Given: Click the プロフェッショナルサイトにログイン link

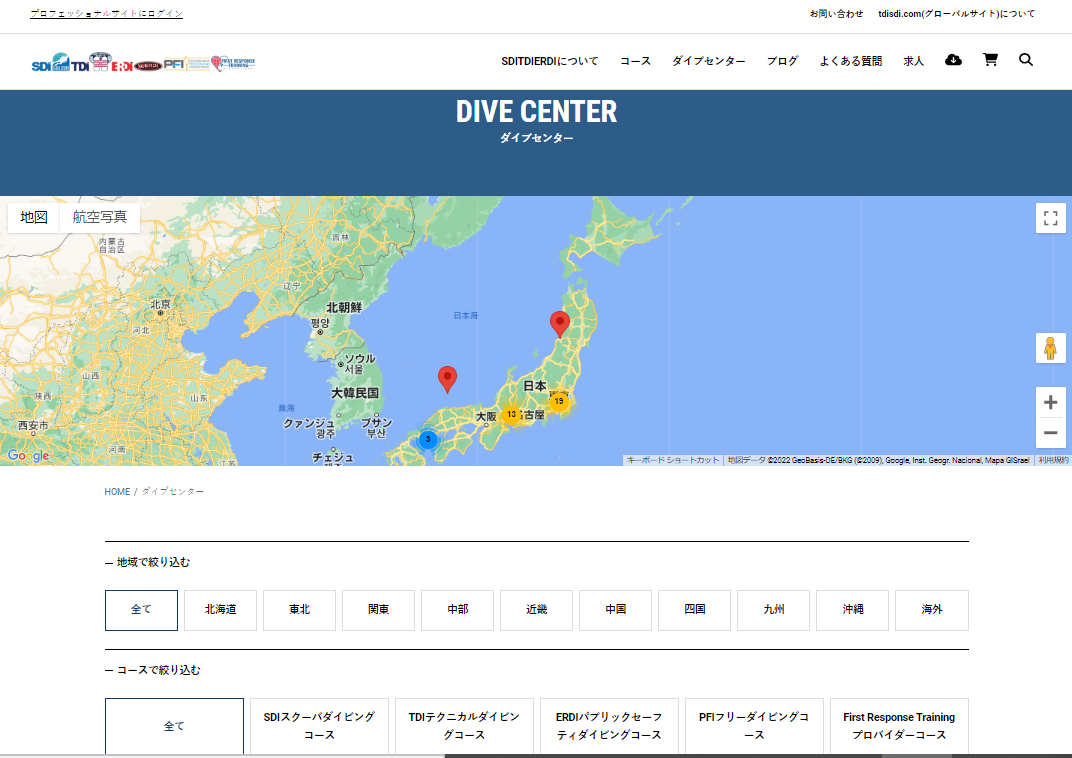Looking at the screenshot, I should pos(106,14).
